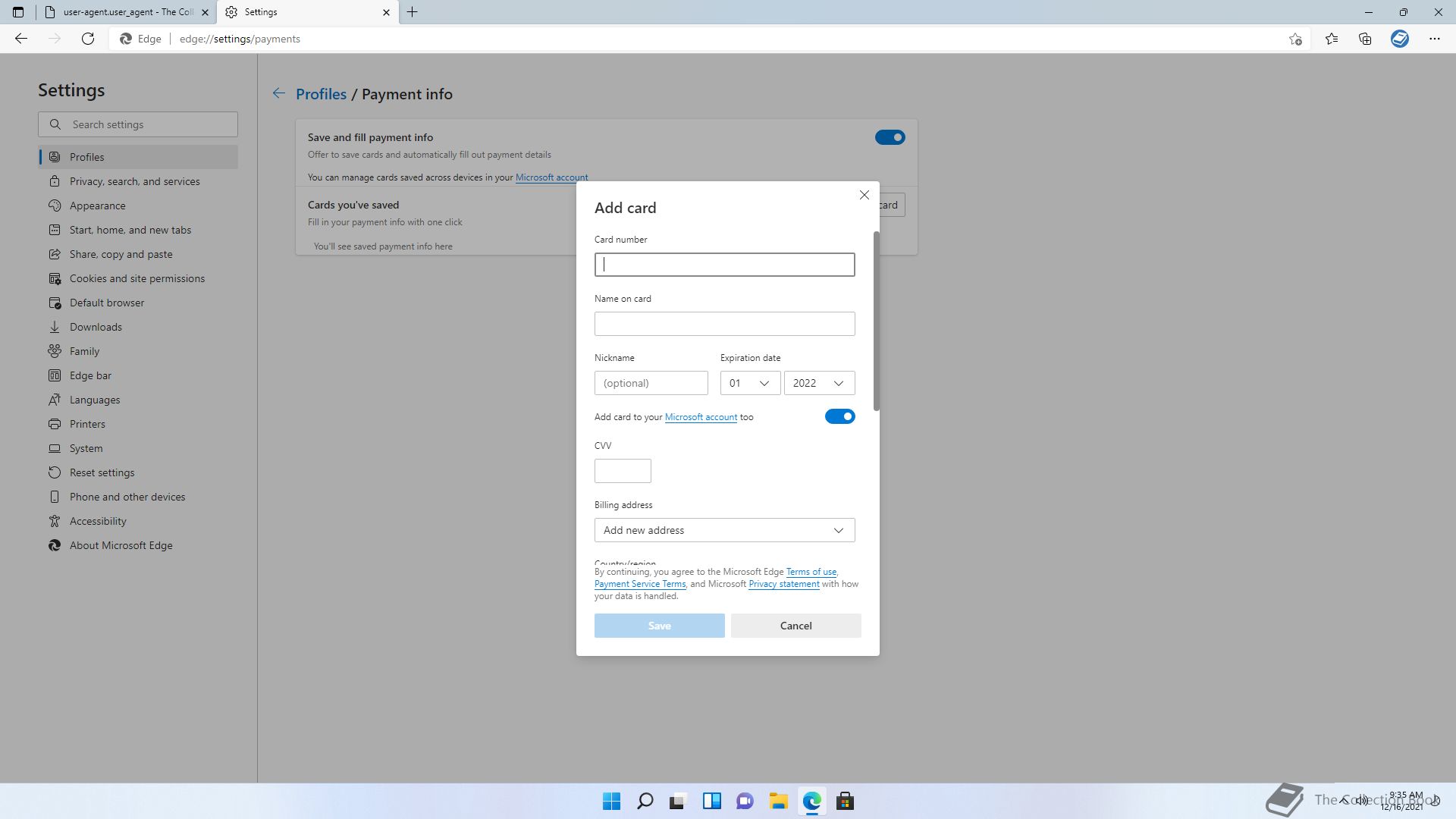This screenshot has height=819, width=1456.
Task: Open the profile avatar icon in toolbar
Action: click(x=1399, y=39)
